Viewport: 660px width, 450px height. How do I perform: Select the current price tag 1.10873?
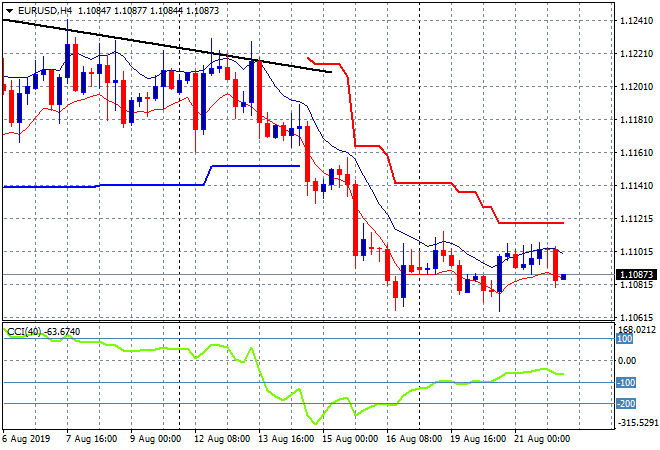coord(636,274)
